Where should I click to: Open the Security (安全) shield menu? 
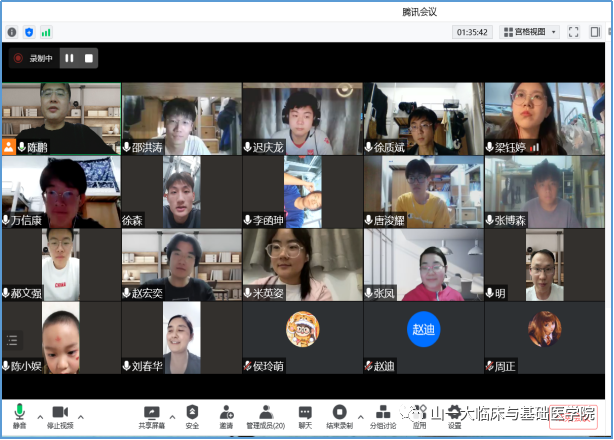(x=191, y=415)
